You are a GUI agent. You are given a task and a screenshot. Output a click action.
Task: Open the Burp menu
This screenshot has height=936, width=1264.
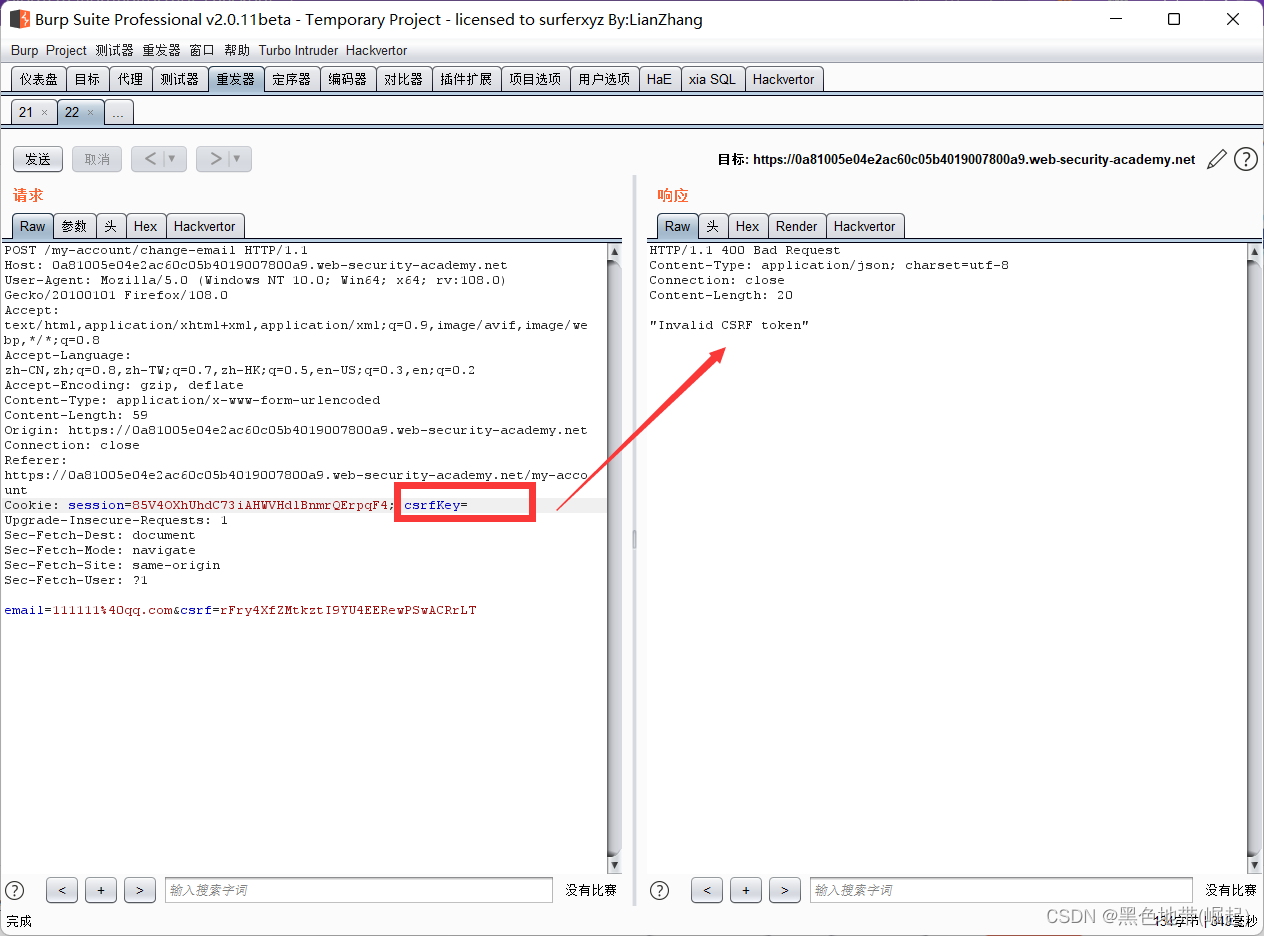[25, 50]
